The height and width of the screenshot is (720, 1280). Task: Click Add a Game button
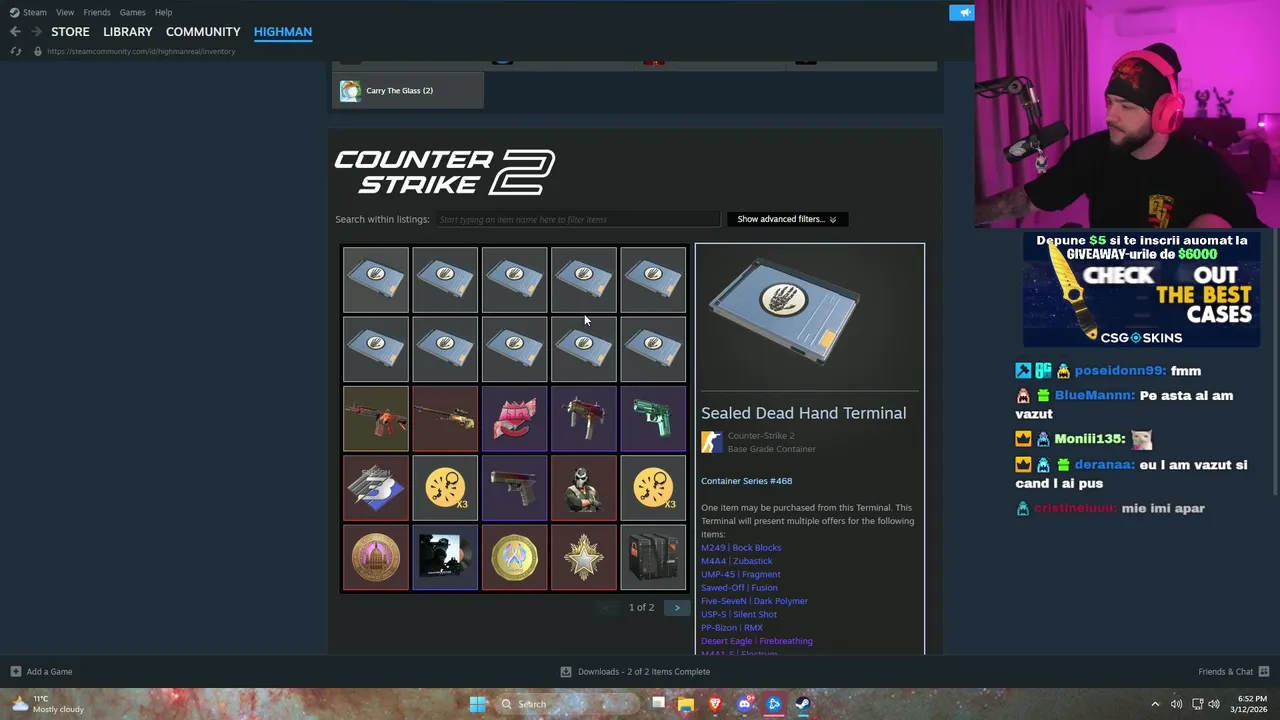(x=41, y=672)
